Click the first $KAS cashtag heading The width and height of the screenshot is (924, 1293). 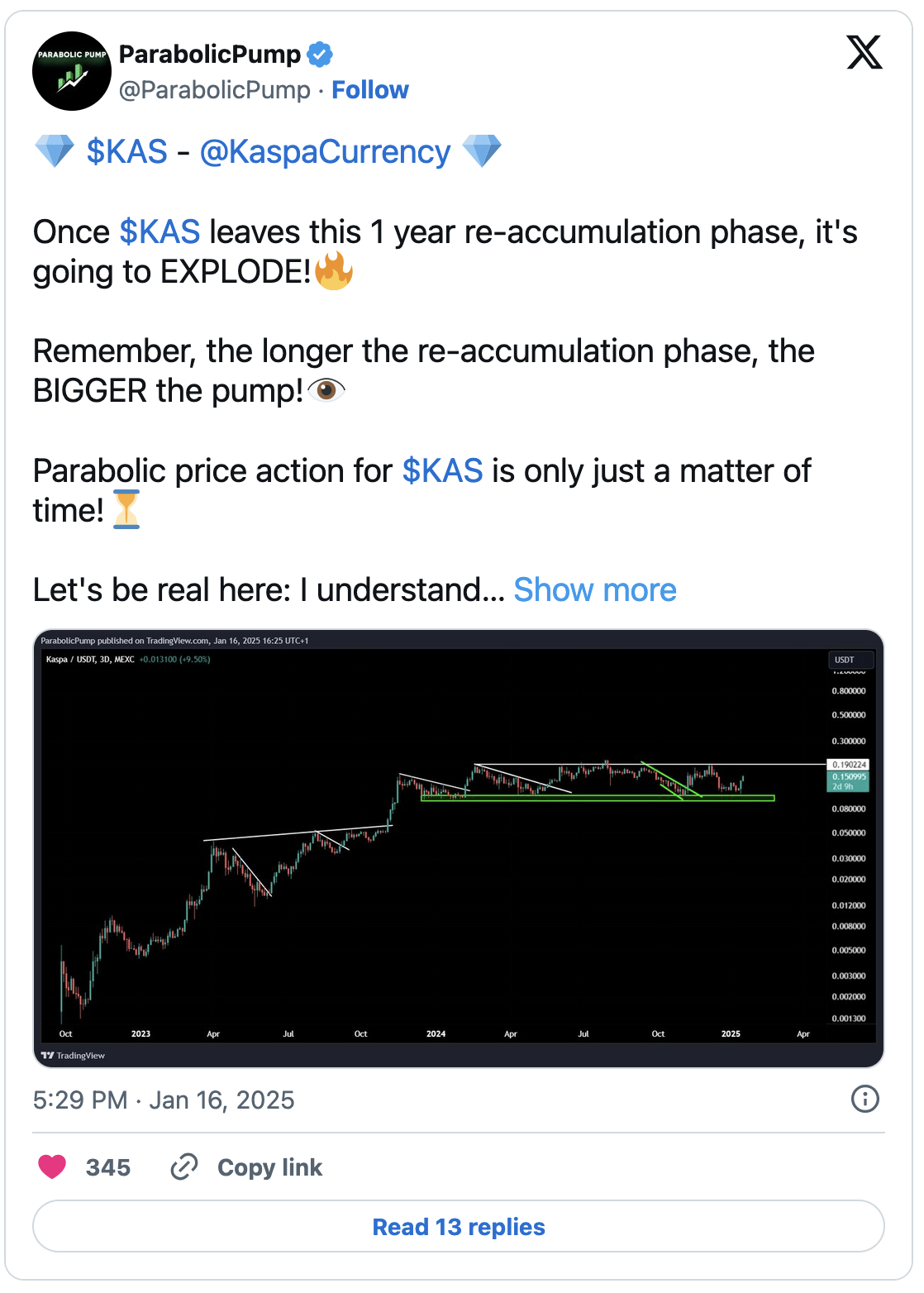coord(127,152)
